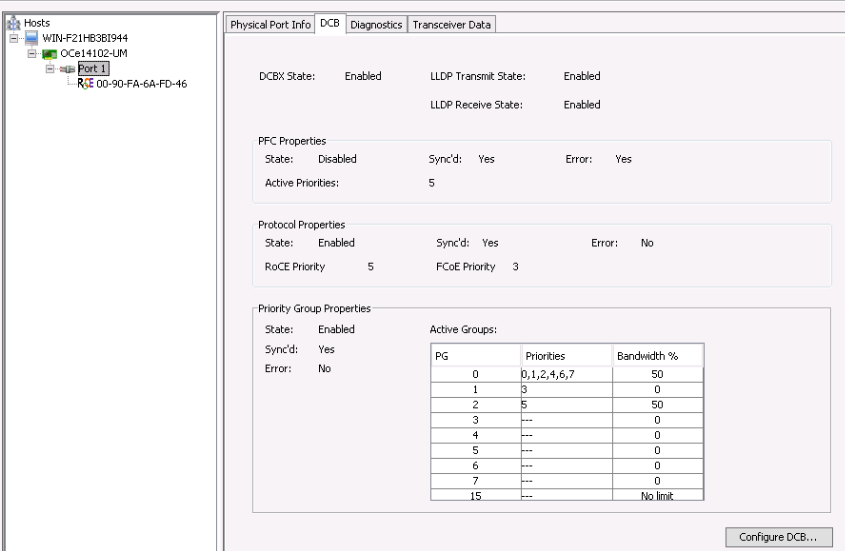
Task: Switch to the Physical Port Info tab
Action: coord(270,24)
